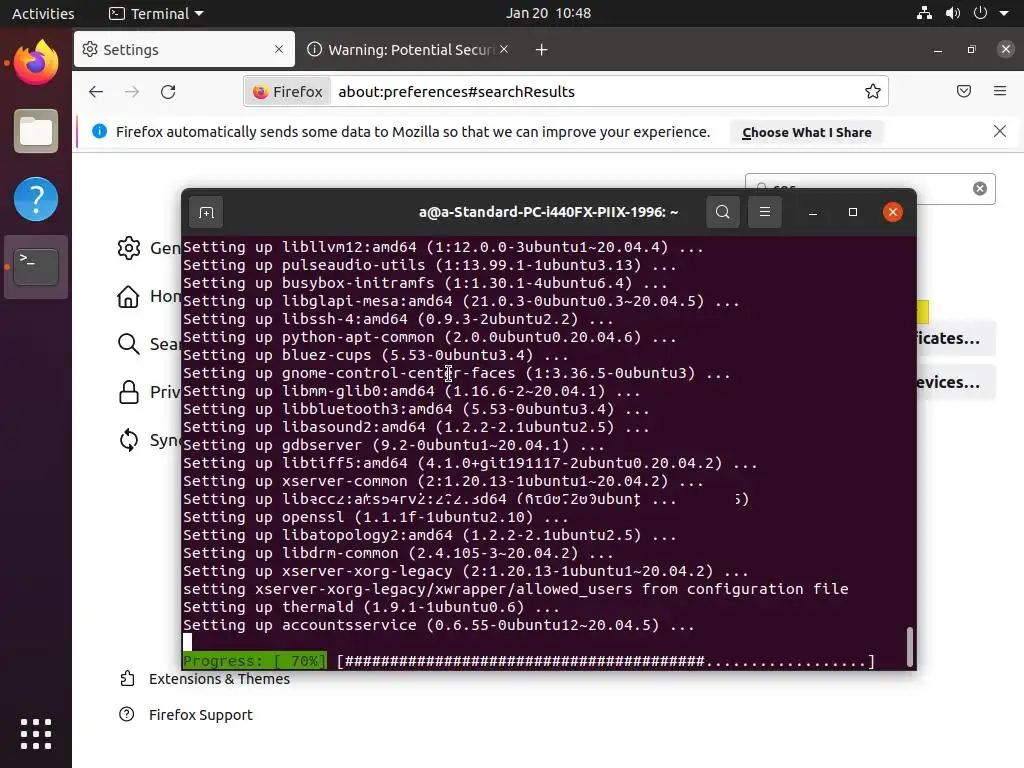Image resolution: width=1024 pixels, height=768 pixels.
Task: Open Firefox hamburger menu
Action: point(1000,91)
